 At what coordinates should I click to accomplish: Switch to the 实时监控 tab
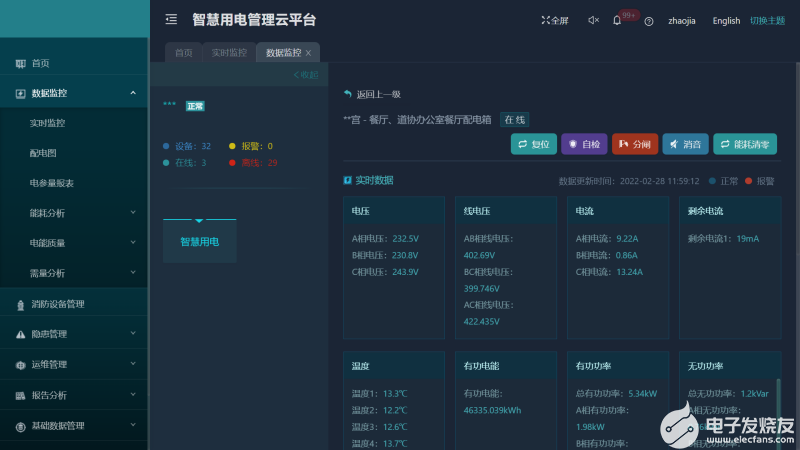tap(229, 53)
